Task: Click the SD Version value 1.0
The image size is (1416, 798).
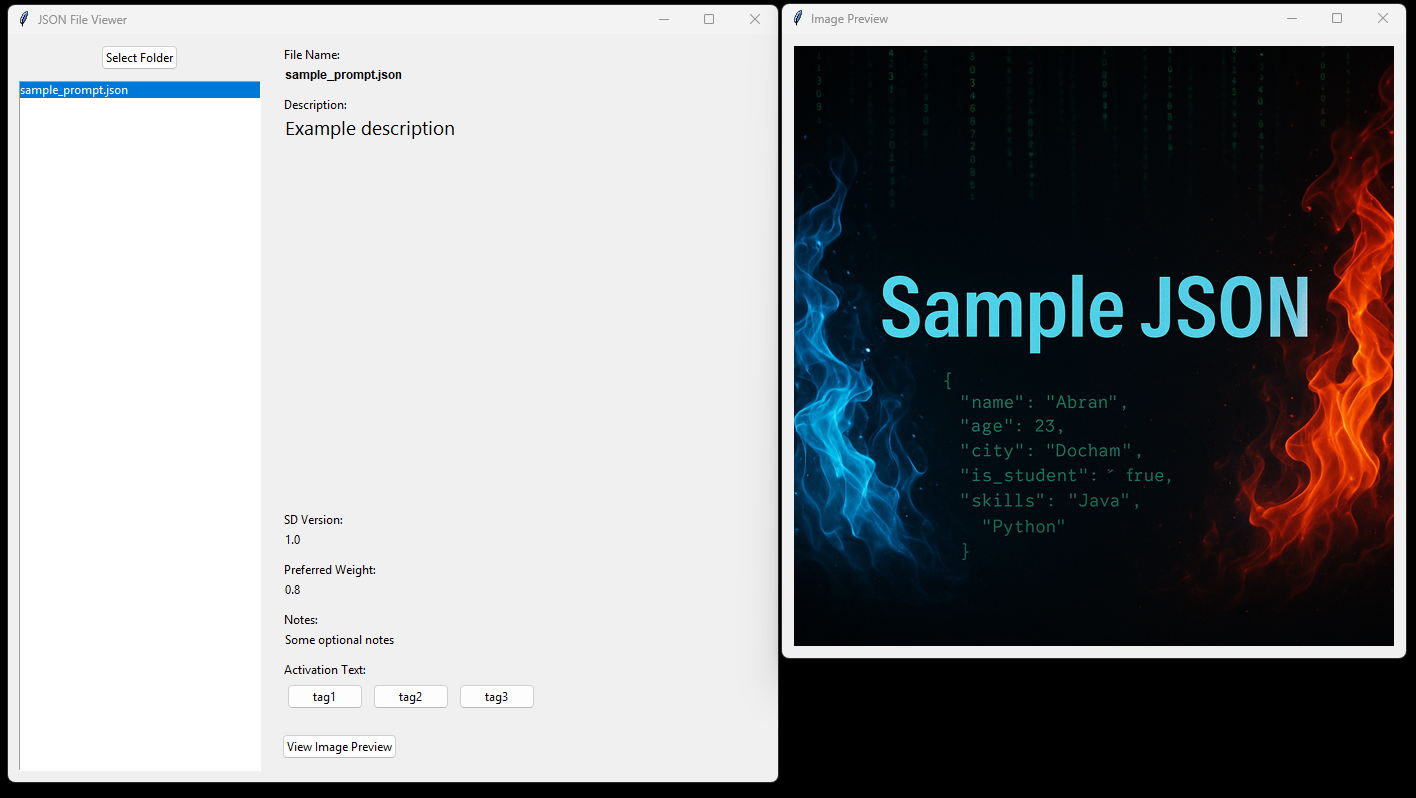Action: click(x=292, y=539)
